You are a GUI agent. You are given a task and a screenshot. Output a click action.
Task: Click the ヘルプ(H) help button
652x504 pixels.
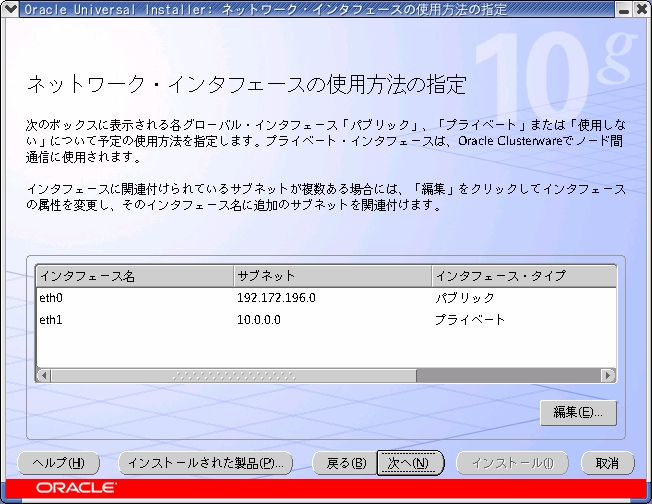[59, 463]
